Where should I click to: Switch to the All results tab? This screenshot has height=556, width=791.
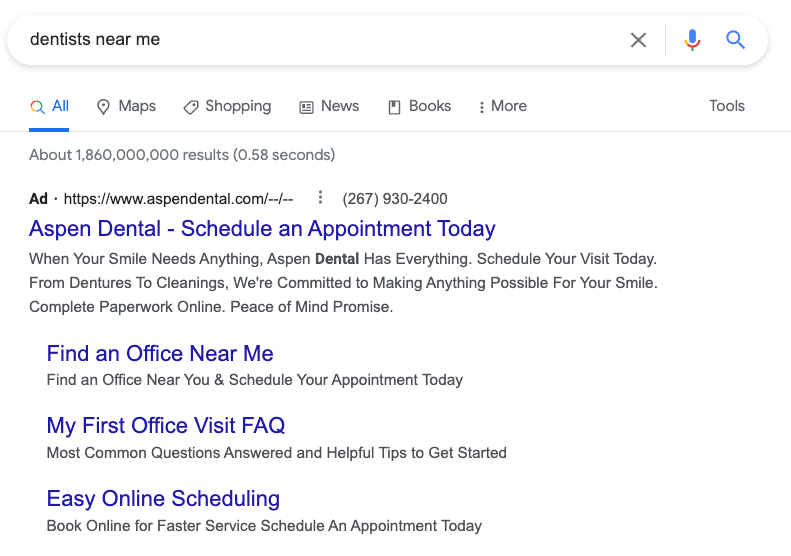point(49,106)
